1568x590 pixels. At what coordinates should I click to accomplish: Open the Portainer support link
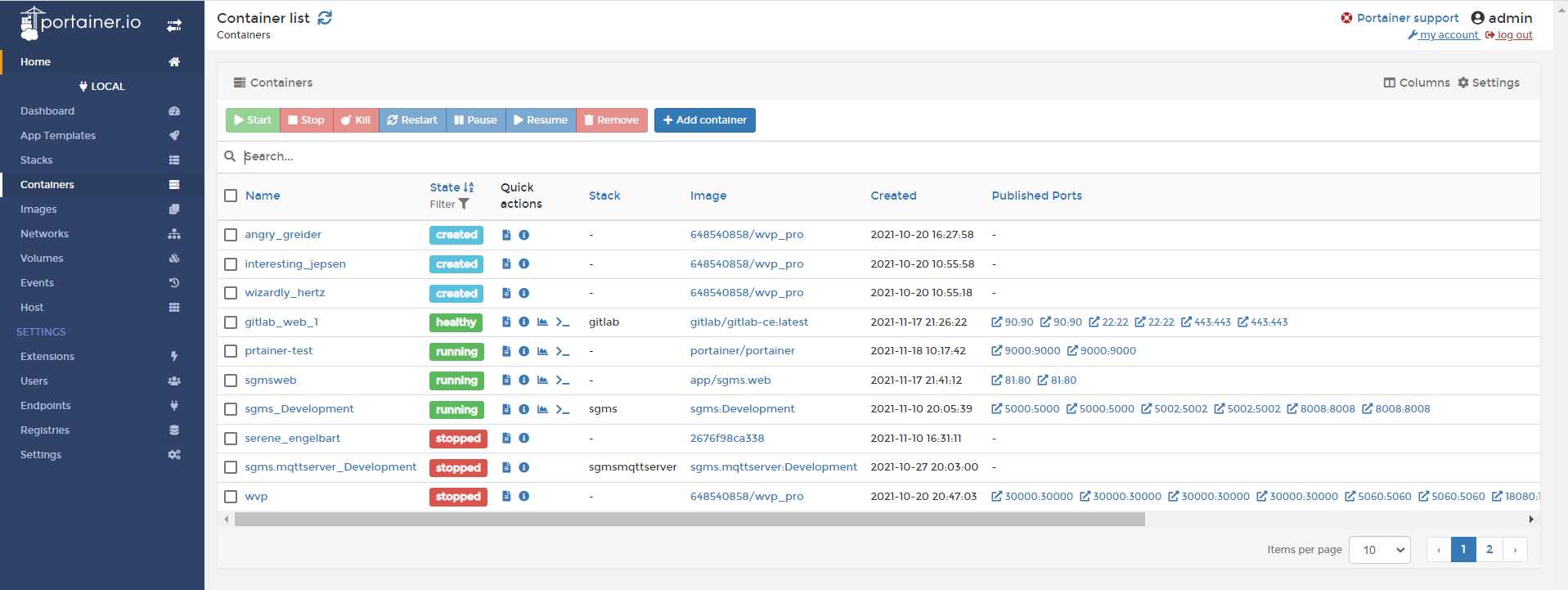[x=1400, y=18]
